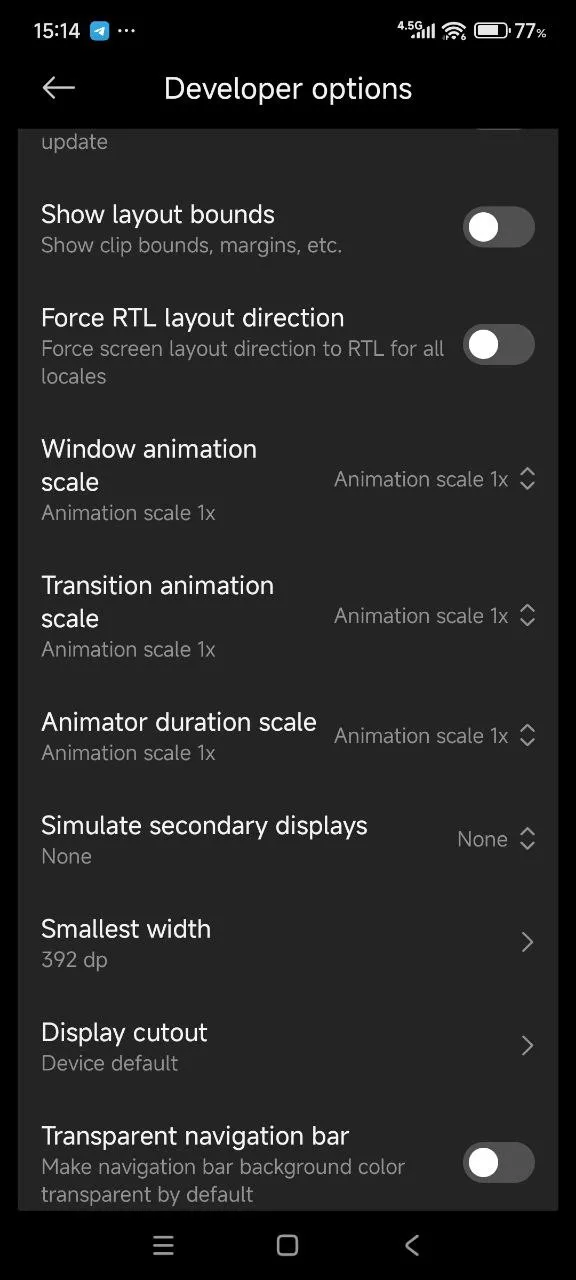Open the Display cutout setting
Viewport: 576px width, 1280px height.
[x=288, y=1046]
